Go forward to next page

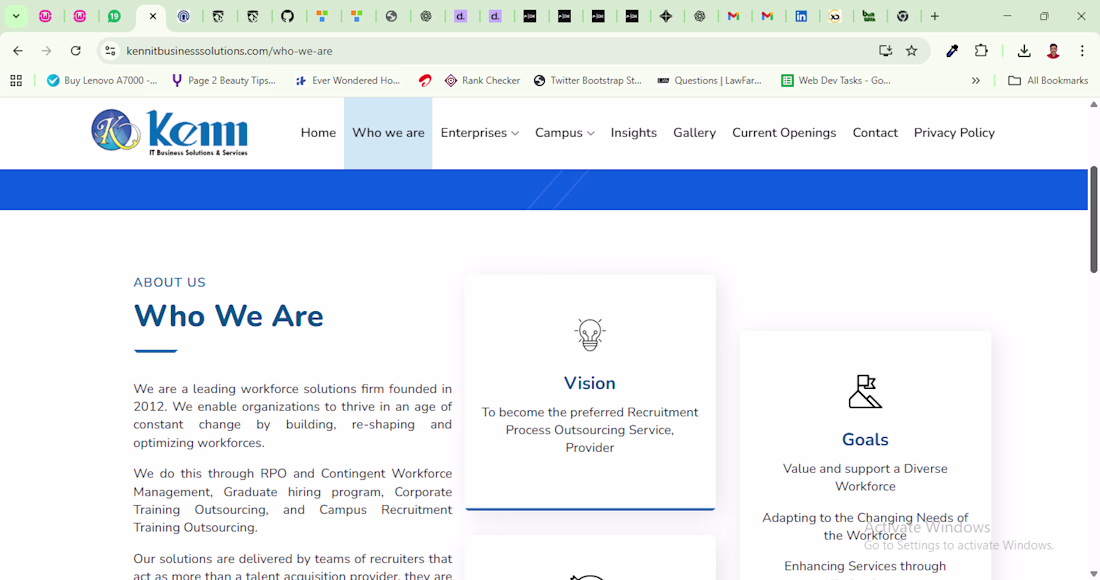click(46, 50)
